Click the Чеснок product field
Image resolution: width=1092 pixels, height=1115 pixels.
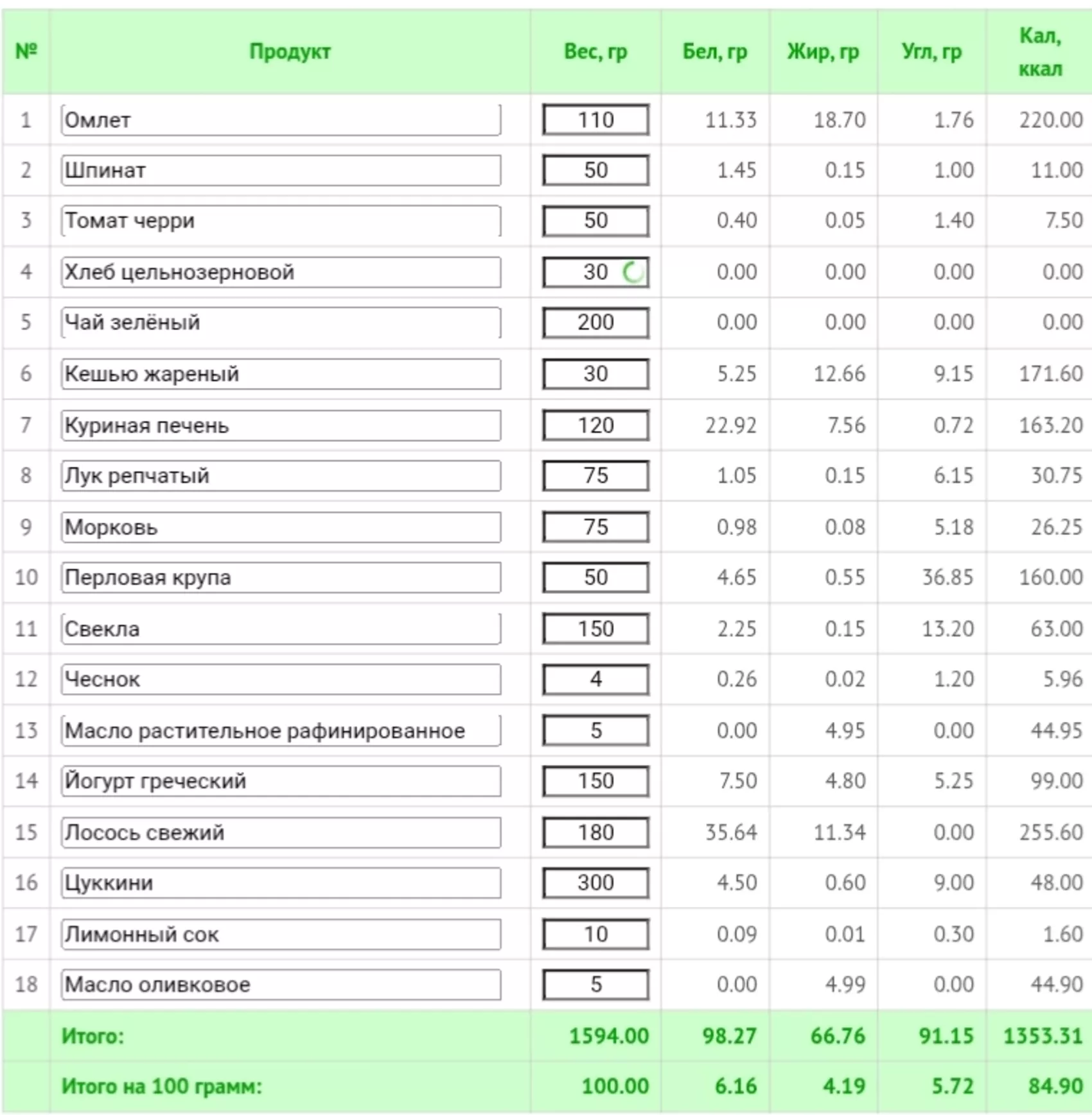point(281,680)
